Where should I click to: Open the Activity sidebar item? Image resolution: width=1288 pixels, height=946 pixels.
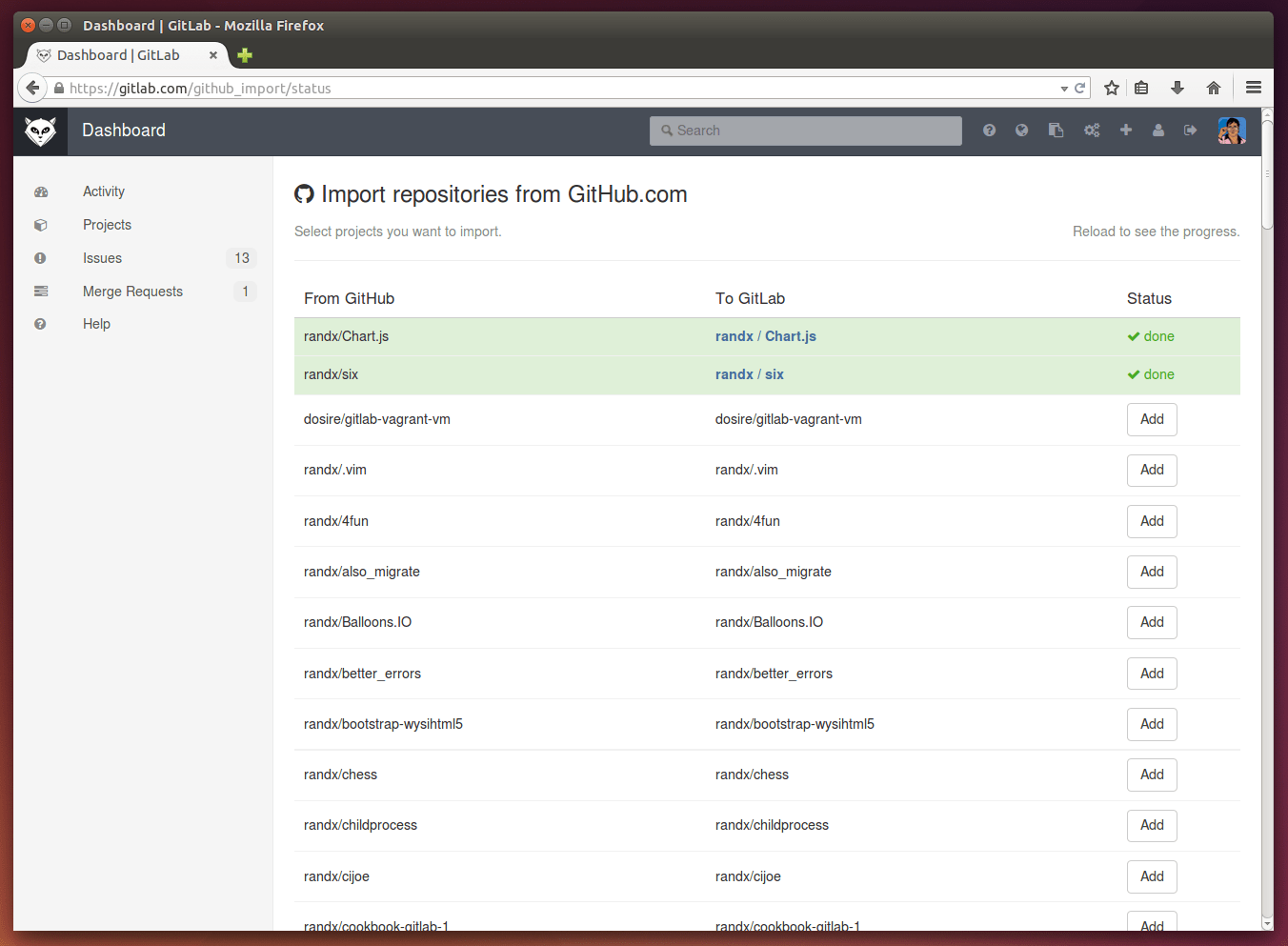104,191
